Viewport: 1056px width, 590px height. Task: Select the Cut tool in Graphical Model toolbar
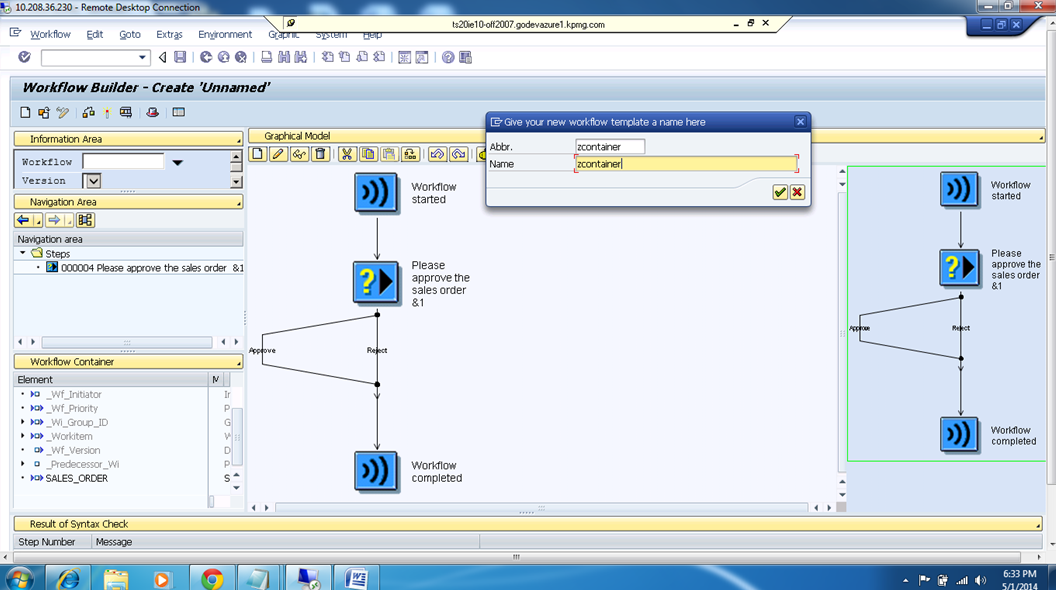348,153
